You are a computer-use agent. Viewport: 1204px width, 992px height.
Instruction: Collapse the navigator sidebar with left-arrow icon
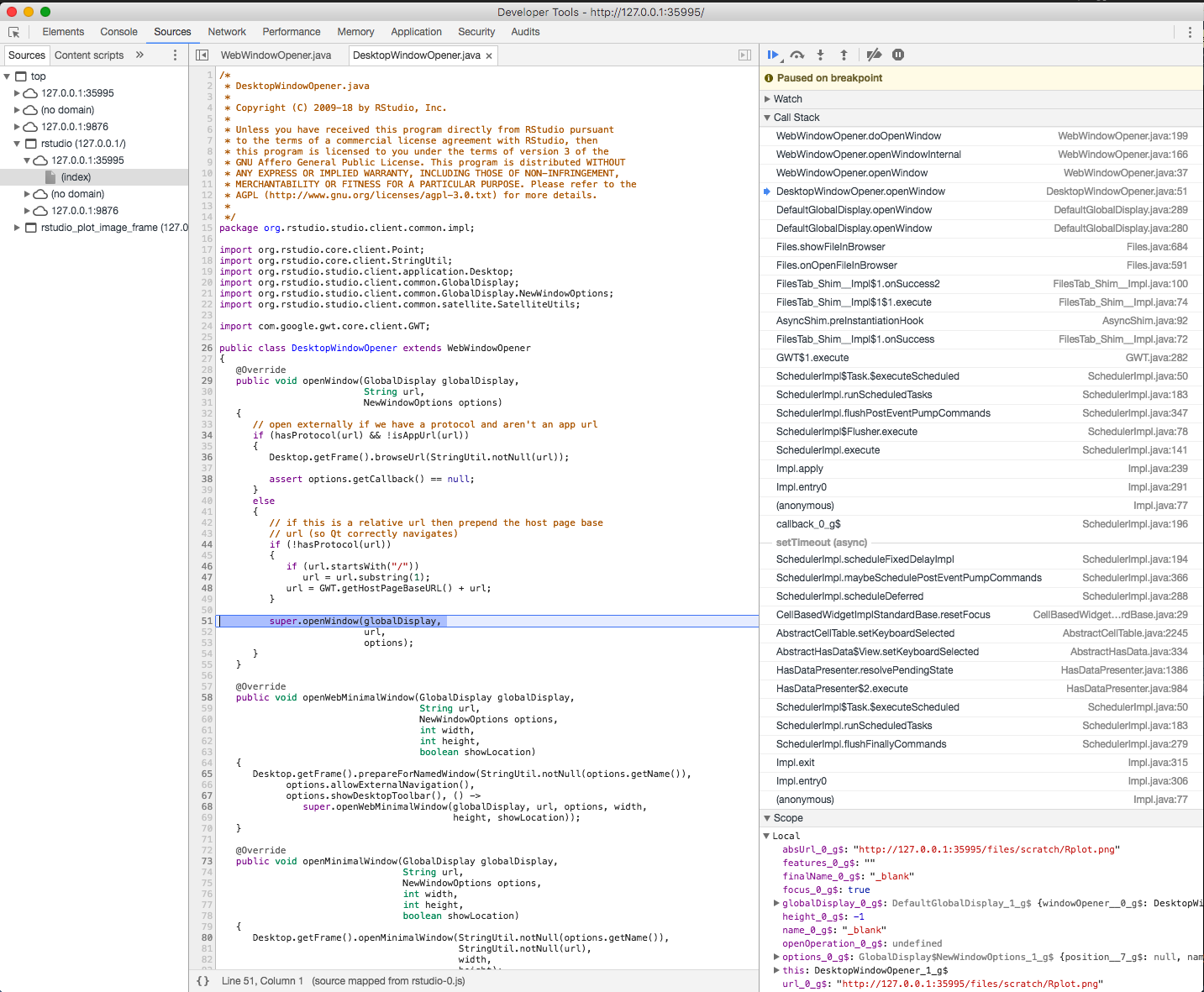tap(202, 54)
